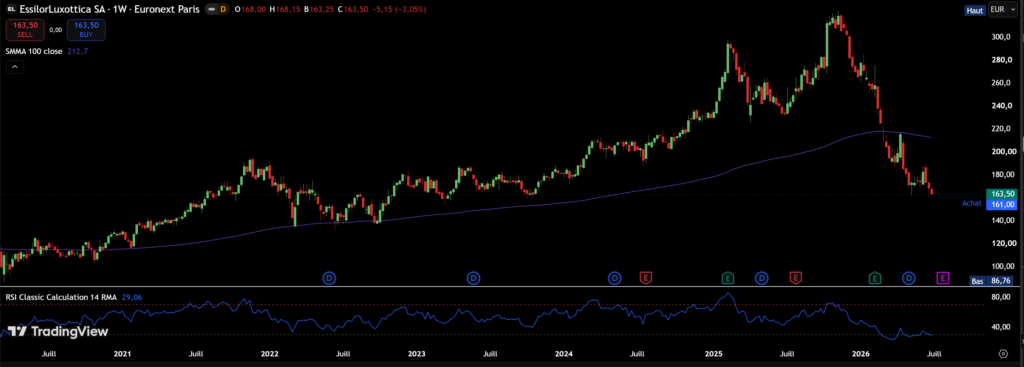Viewport: 1024px width, 367px height.
Task: Open the red earnings E marker of mid-2024
Action: 646,279
